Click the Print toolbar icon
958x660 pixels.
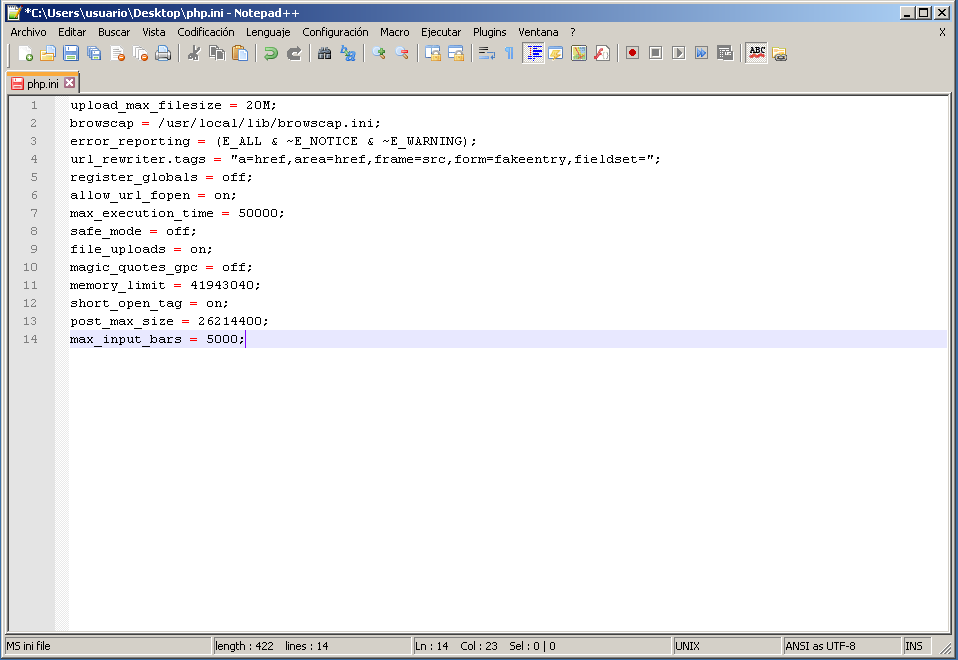tap(163, 53)
